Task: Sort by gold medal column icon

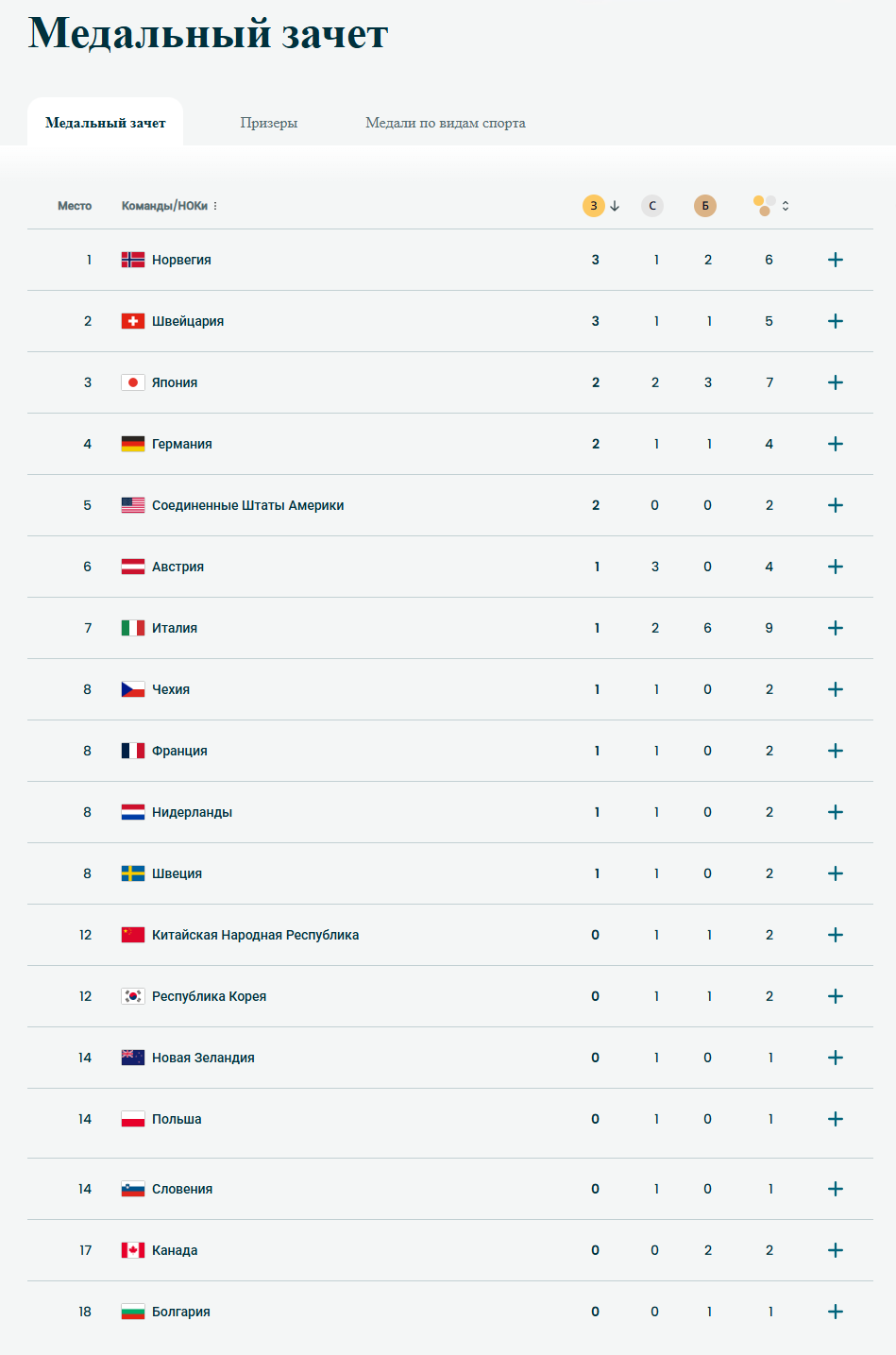Action: pos(594,206)
